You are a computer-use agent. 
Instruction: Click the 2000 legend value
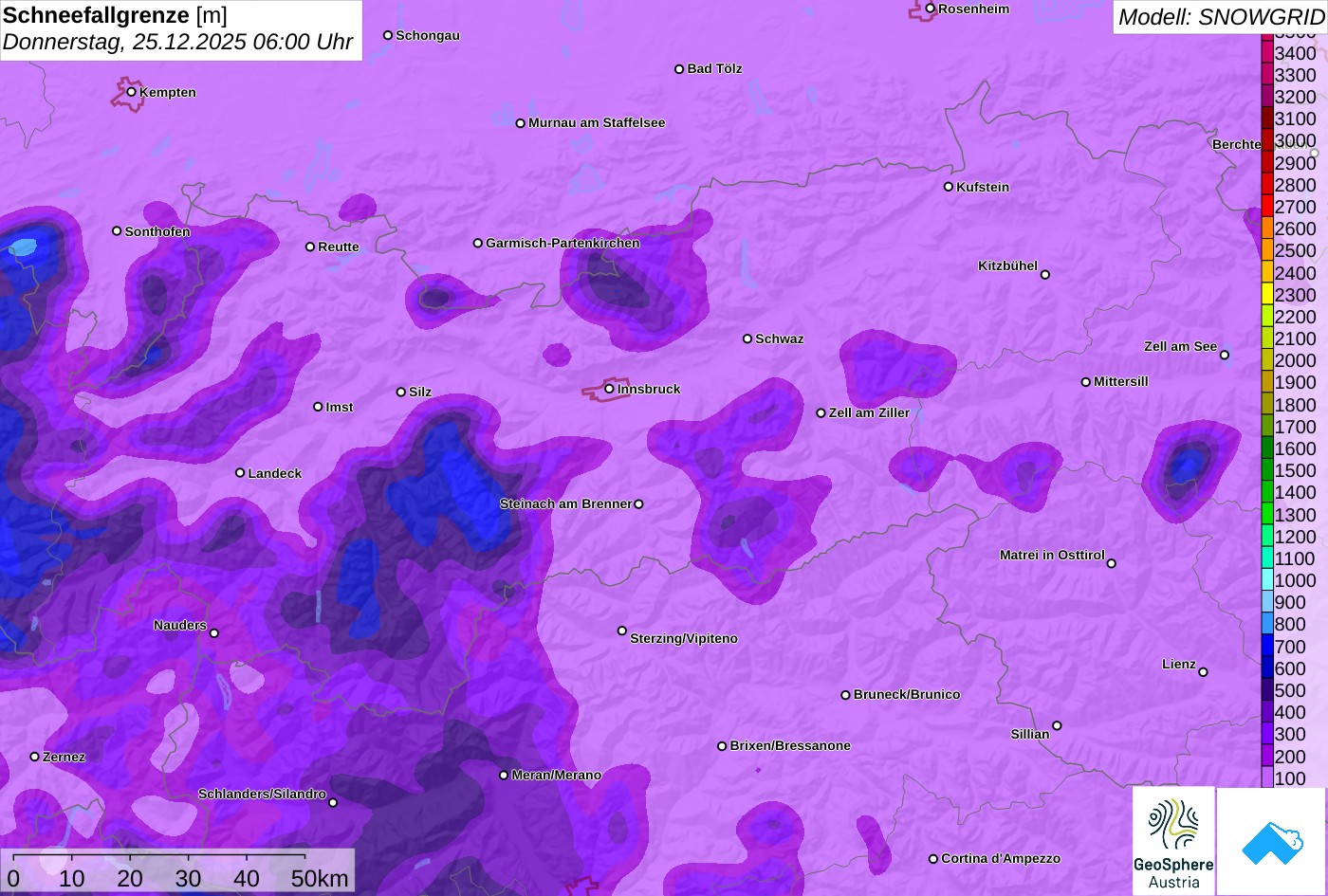[1295, 360]
